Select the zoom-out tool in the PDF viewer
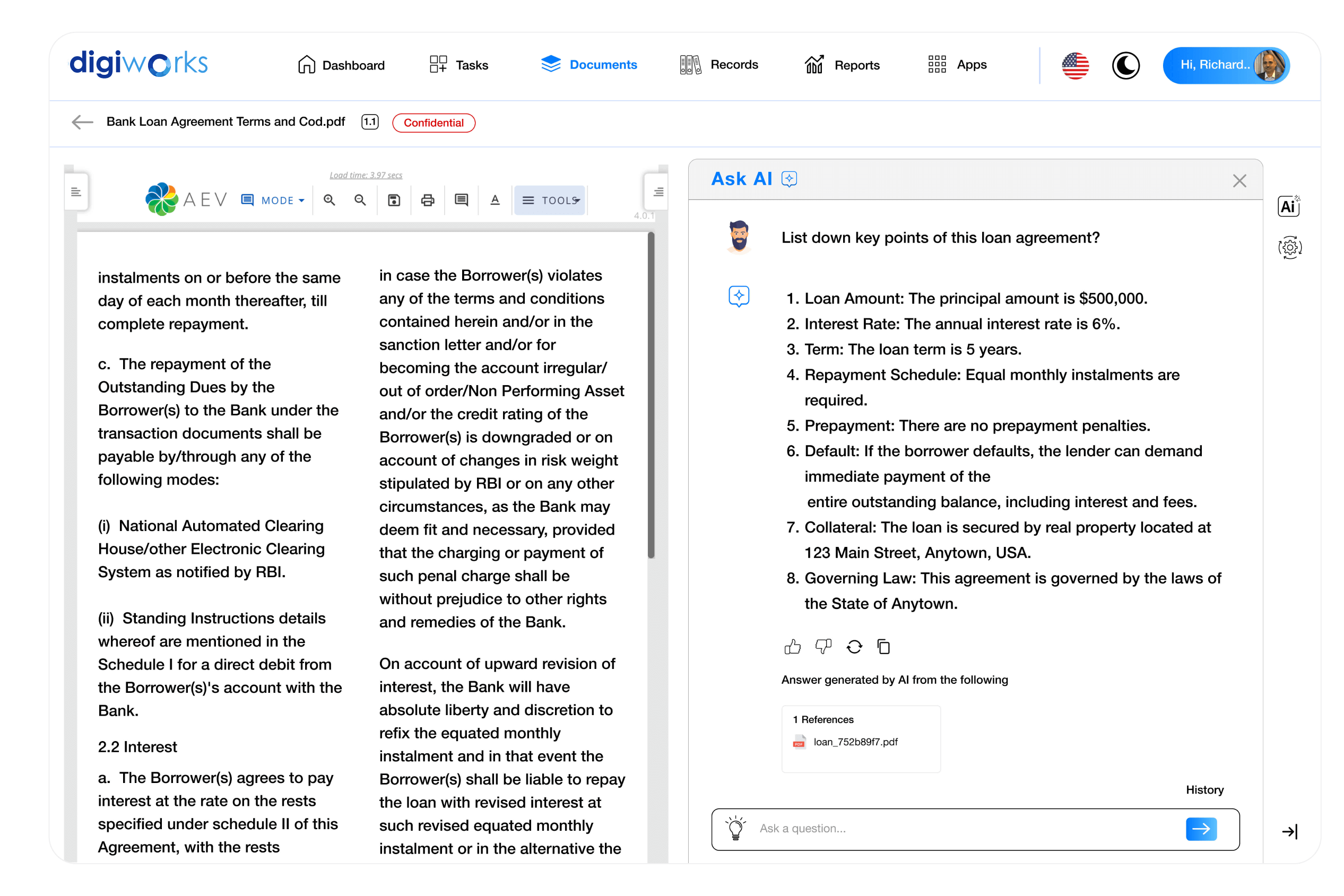Image resolution: width=1344 pixels, height=896 pixels. (x=360, y=200)
